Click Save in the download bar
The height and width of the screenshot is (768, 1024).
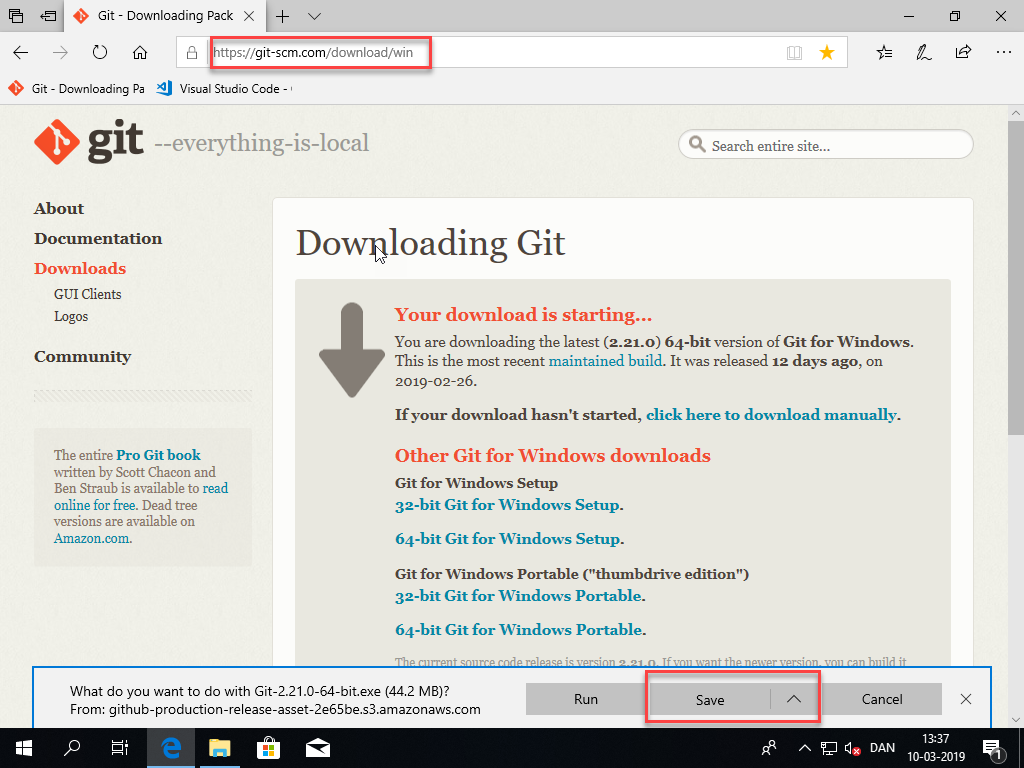(x=709, y=699)
